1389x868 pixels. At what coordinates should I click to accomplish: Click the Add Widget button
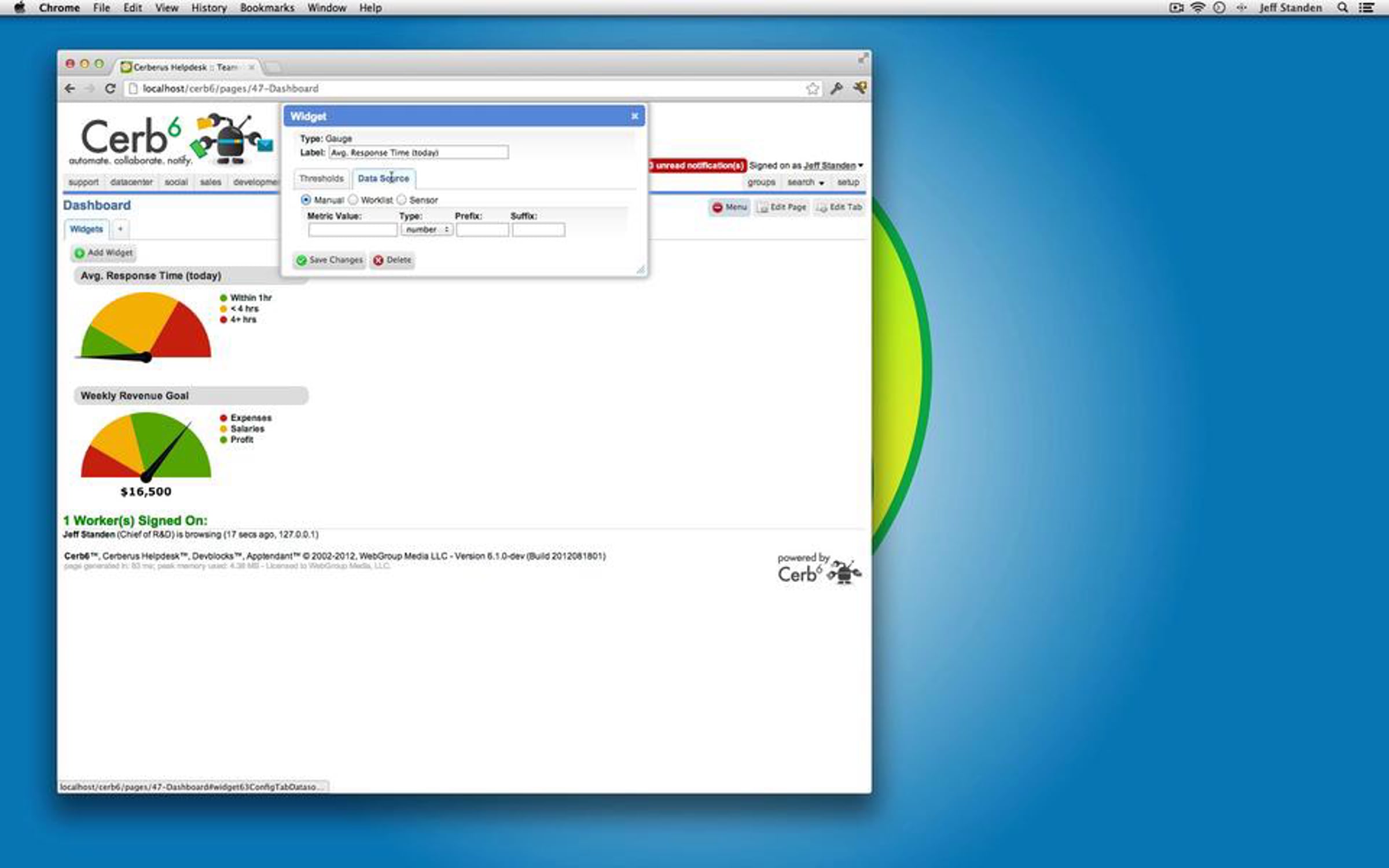(x=104, y=253)
